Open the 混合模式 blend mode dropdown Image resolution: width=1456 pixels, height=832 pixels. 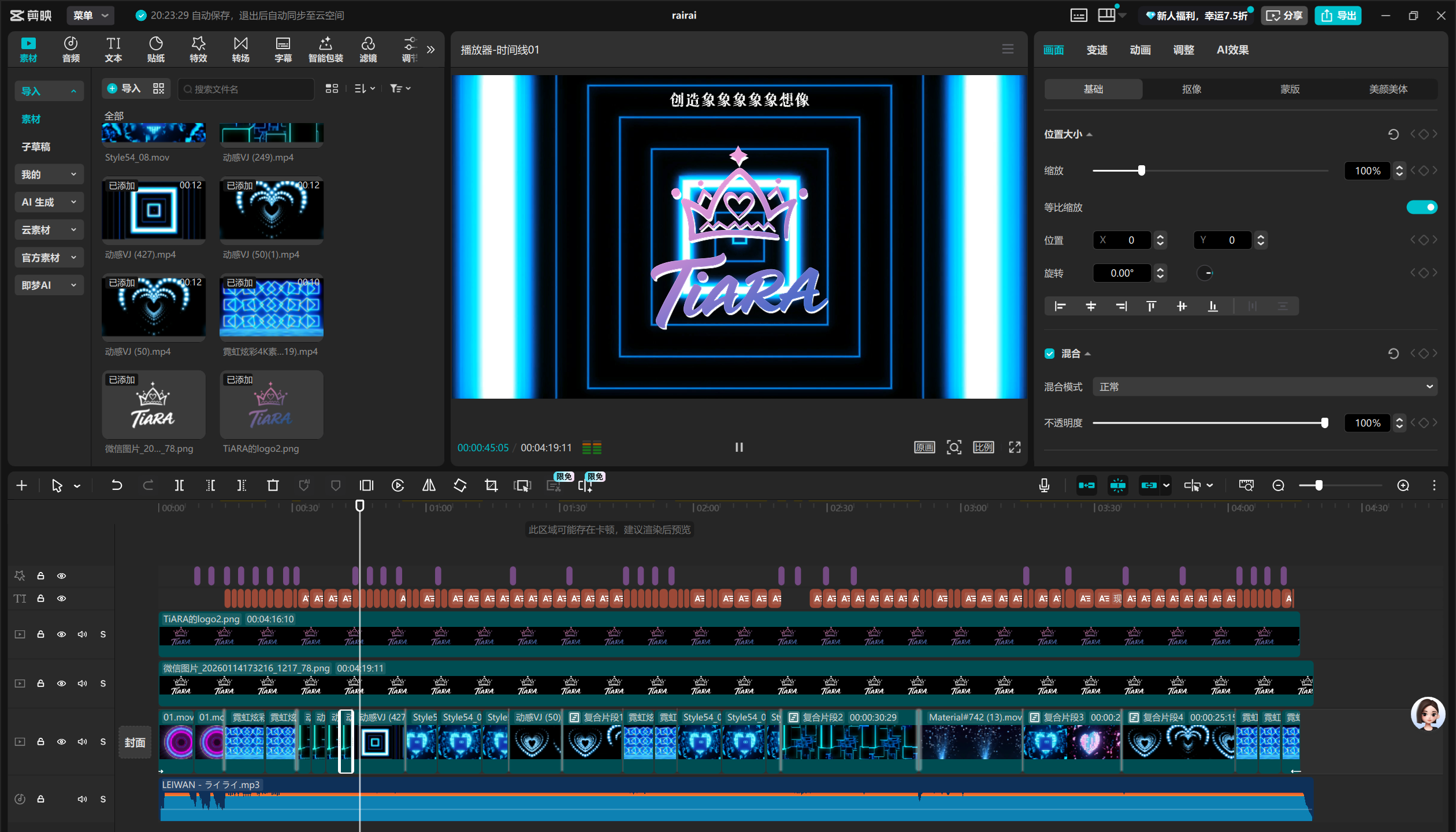[1264, 387]
